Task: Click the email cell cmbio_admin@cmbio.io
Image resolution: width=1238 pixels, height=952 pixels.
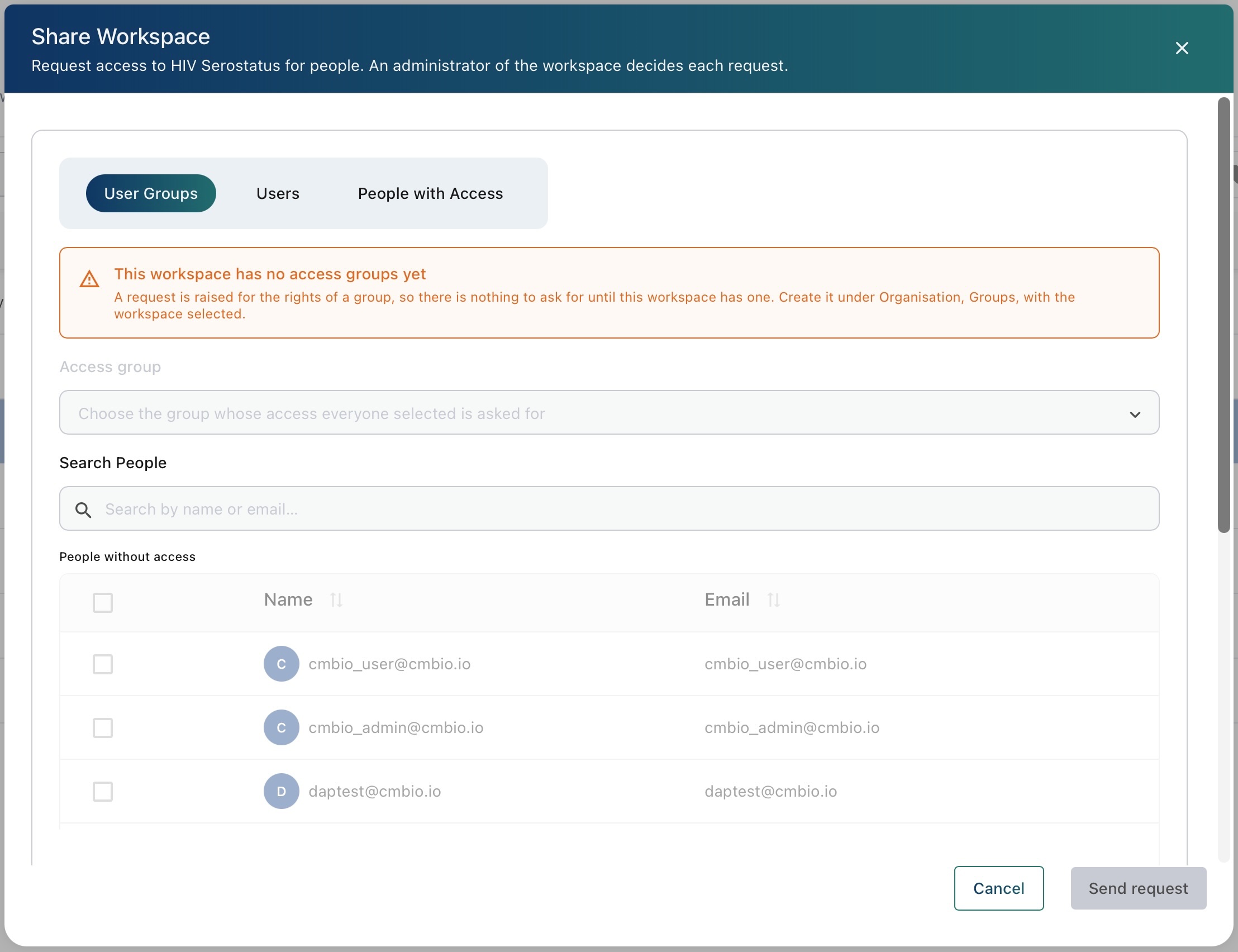Action: pos(792,727)
